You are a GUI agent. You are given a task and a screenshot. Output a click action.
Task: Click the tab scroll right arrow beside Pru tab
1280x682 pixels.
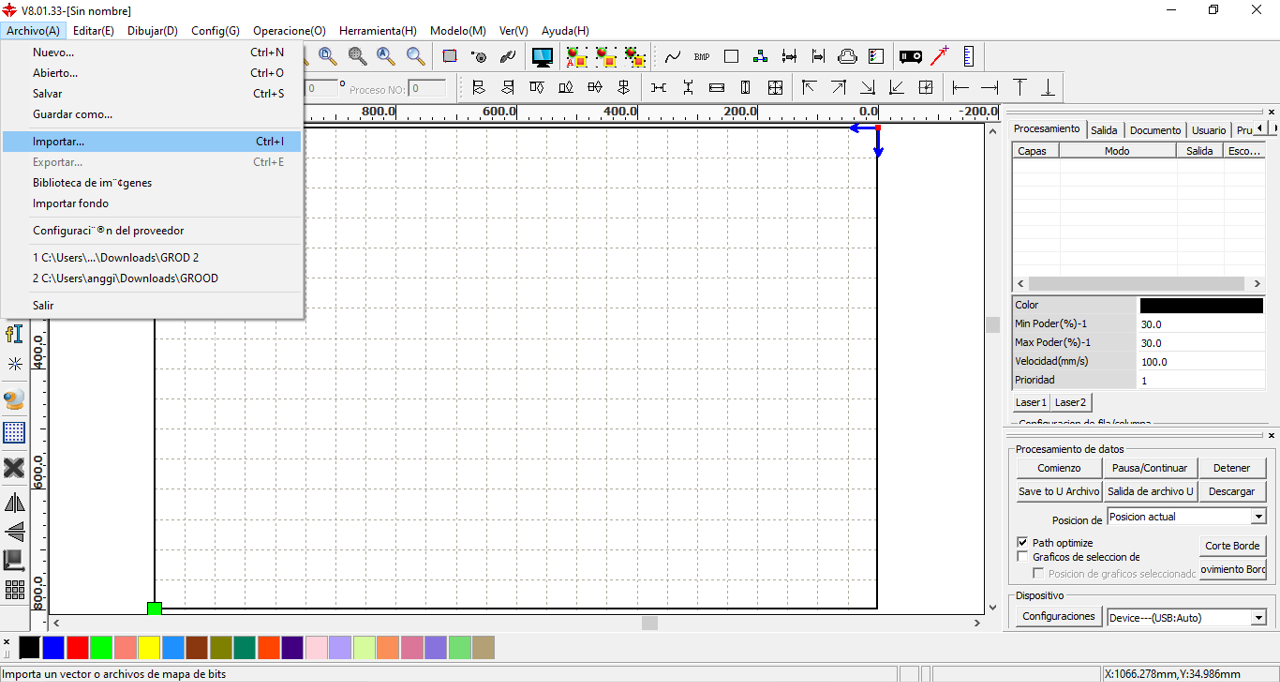[1273, 129]
